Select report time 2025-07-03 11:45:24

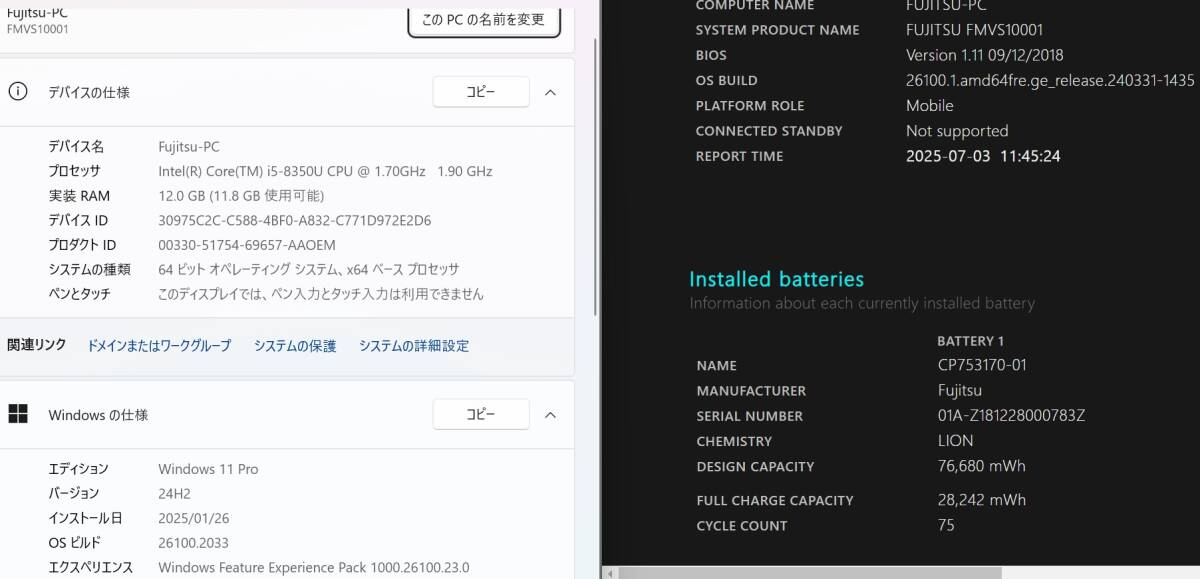point(983,156)
